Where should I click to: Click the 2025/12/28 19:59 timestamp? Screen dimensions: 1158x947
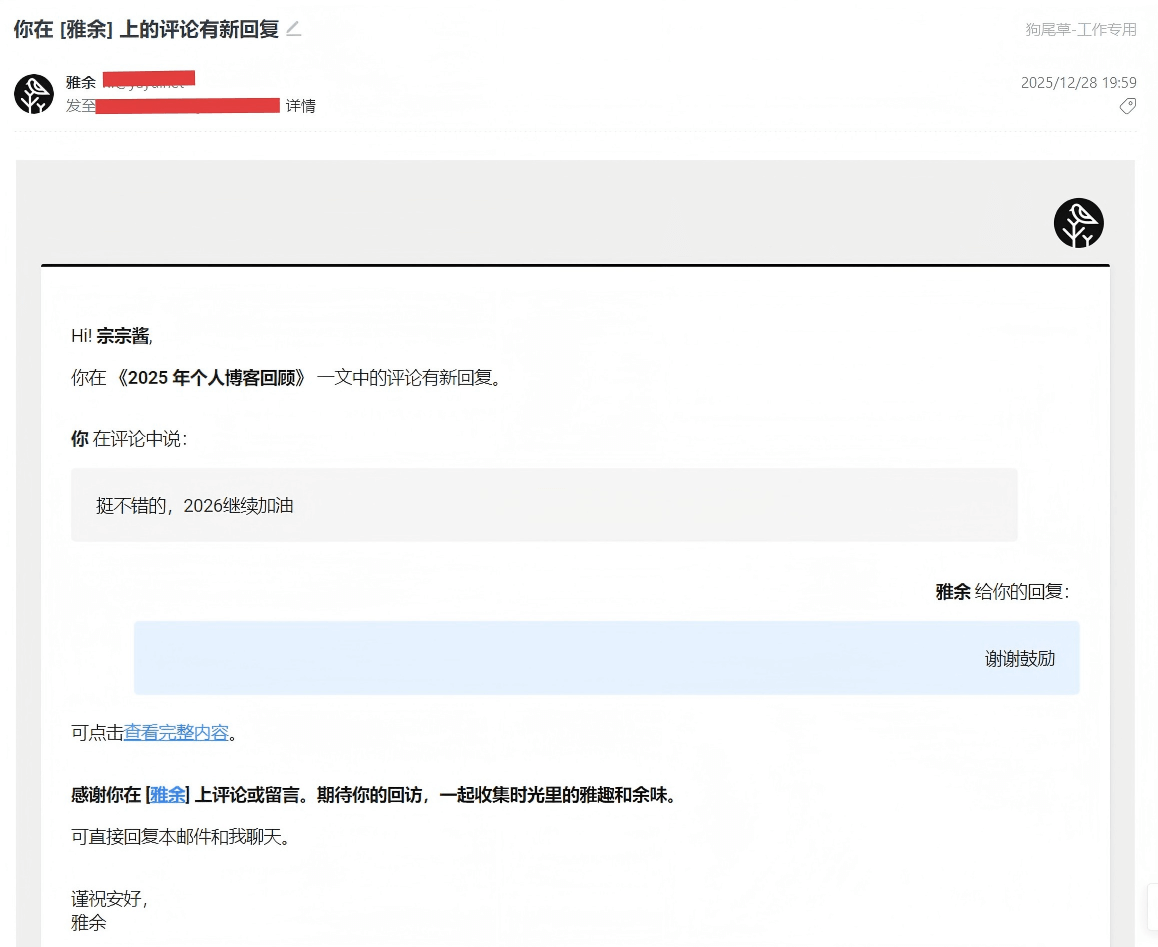(1078, 83)
